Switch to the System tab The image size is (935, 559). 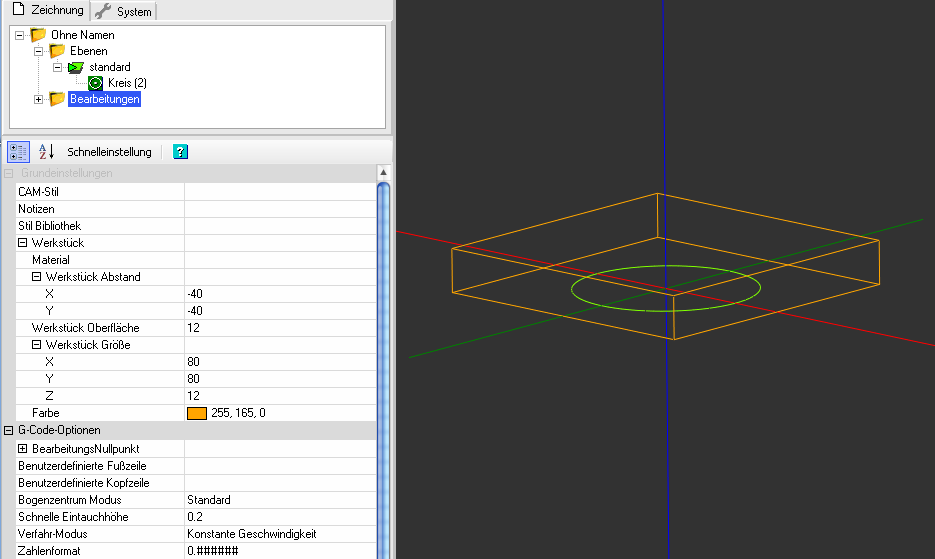[x=123, y=12]
